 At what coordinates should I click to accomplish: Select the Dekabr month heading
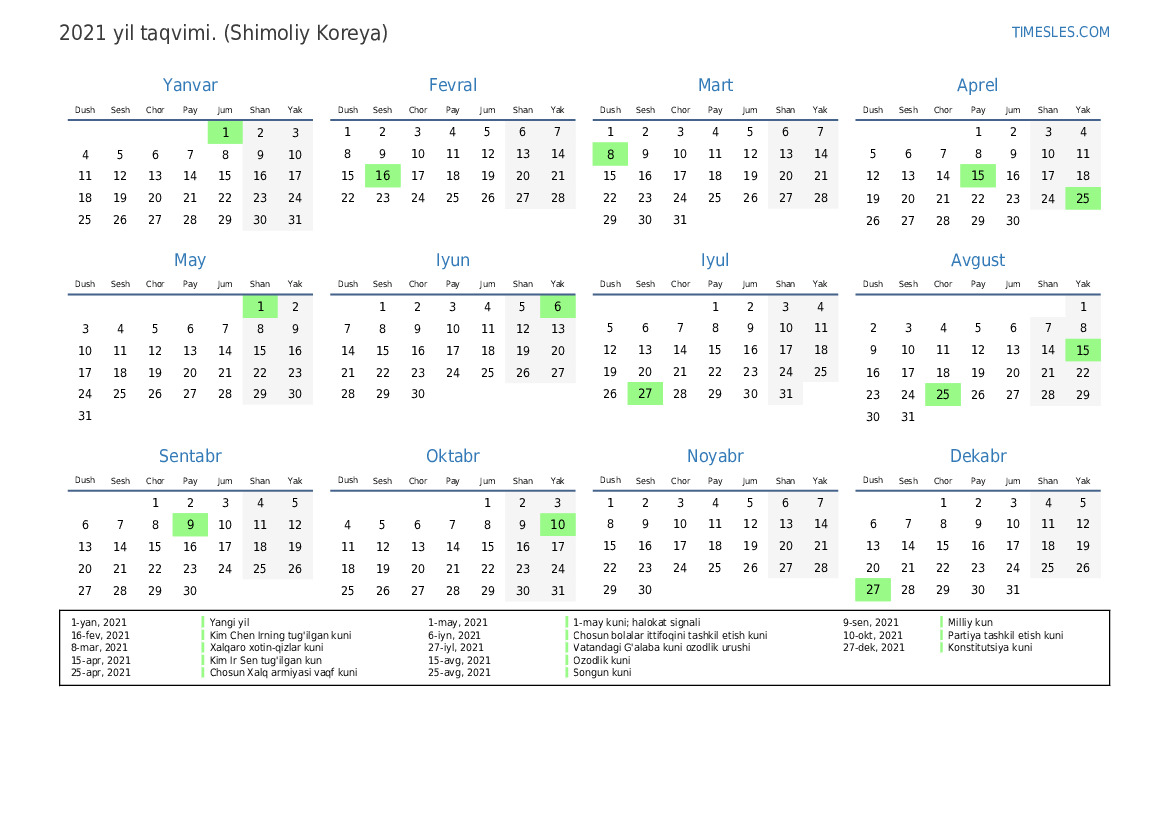(x=977, y=456)
